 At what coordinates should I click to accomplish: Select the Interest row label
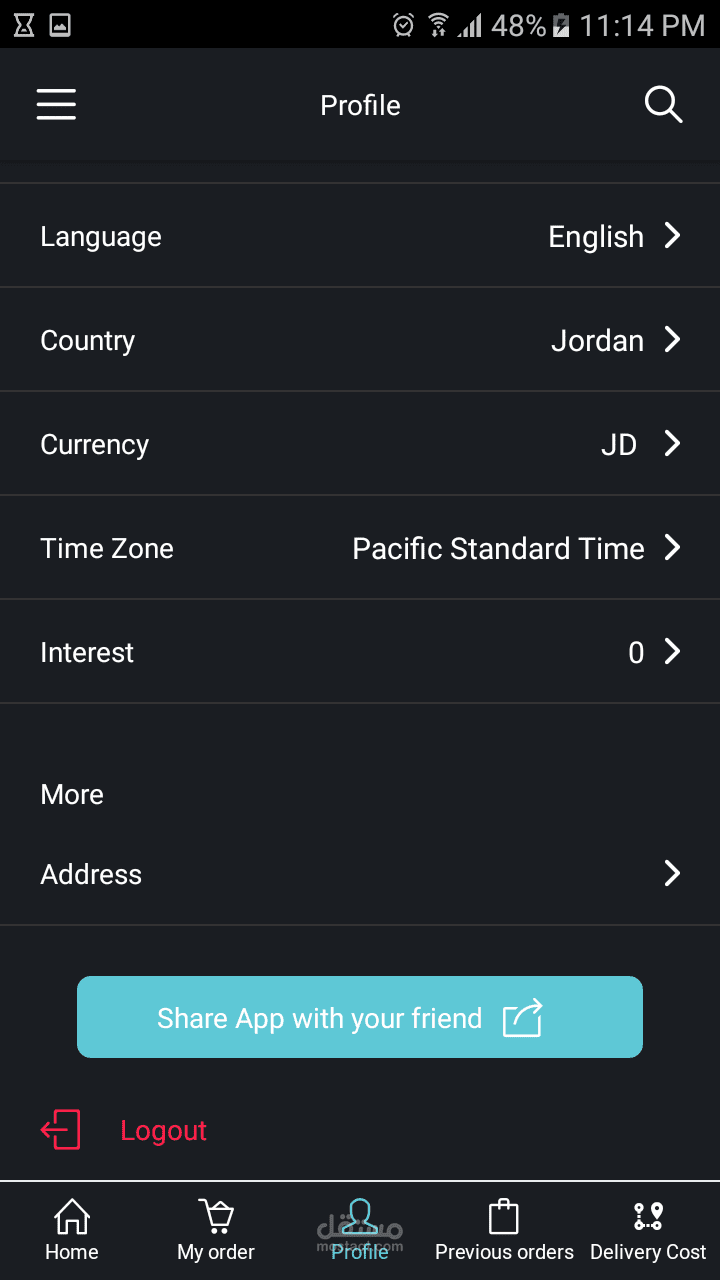pos(87,653)
